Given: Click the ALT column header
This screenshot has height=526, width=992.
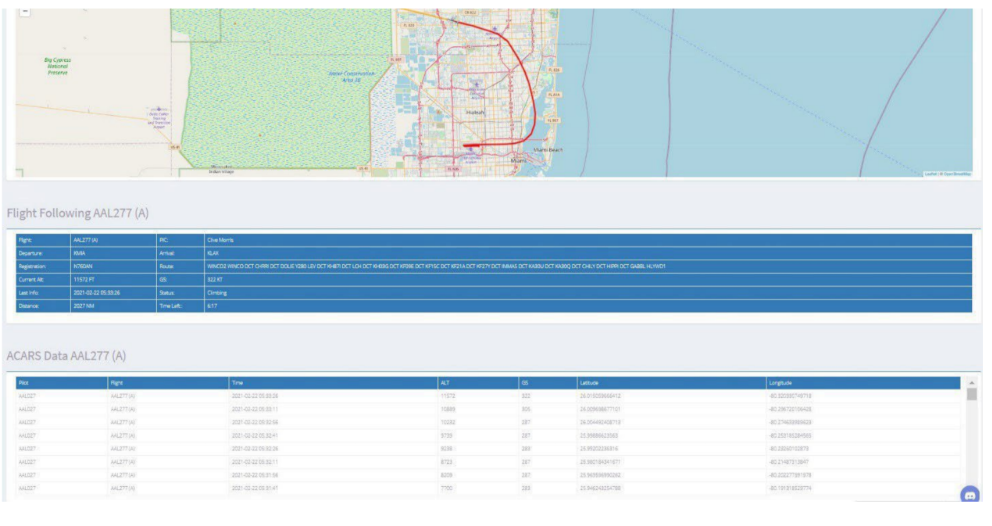Looking at the screenshot, I should coord(445,382).
